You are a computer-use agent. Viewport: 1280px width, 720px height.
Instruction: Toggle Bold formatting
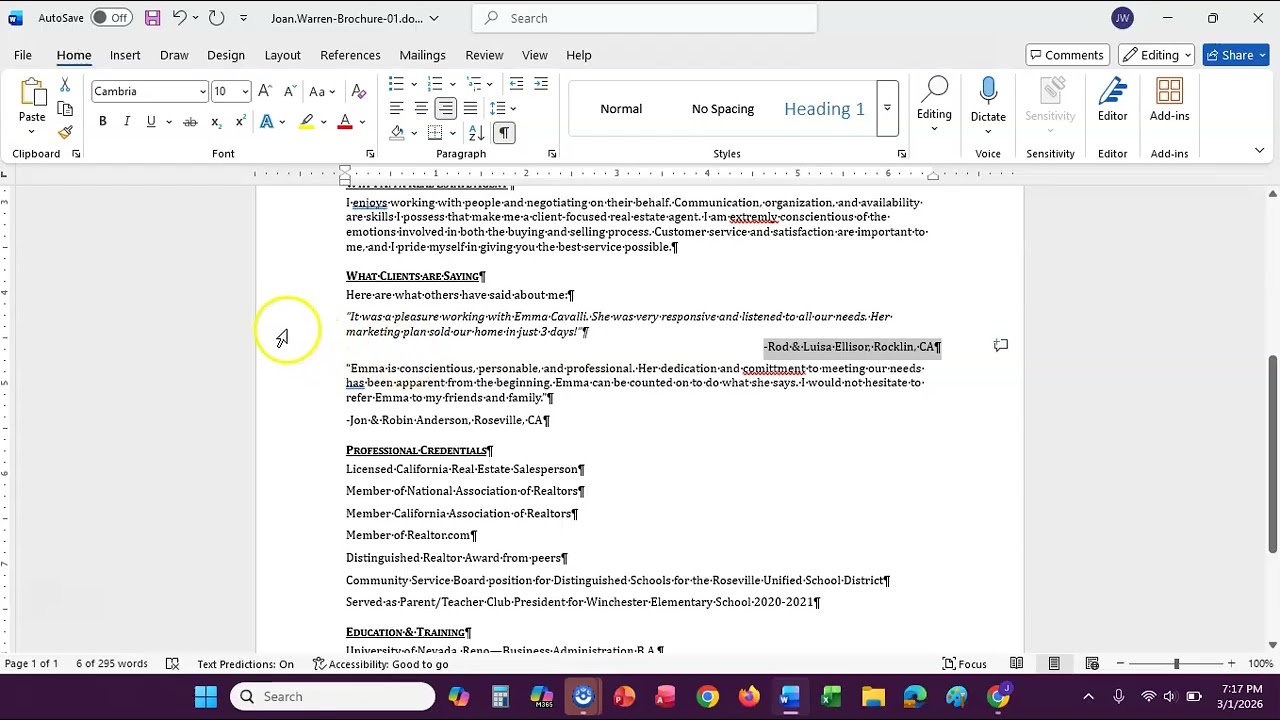(102, 122)
